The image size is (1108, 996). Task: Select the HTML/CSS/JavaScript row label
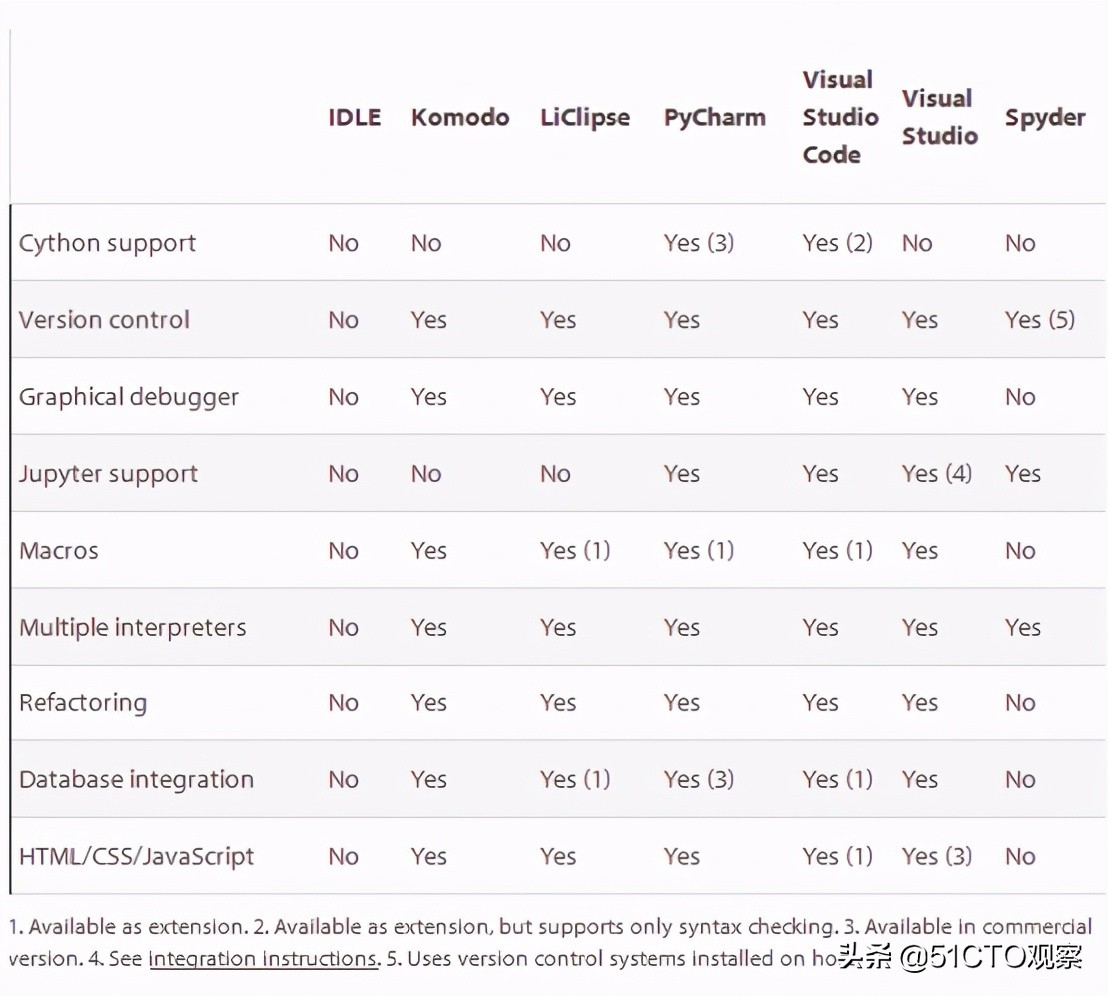coord(136,856)
